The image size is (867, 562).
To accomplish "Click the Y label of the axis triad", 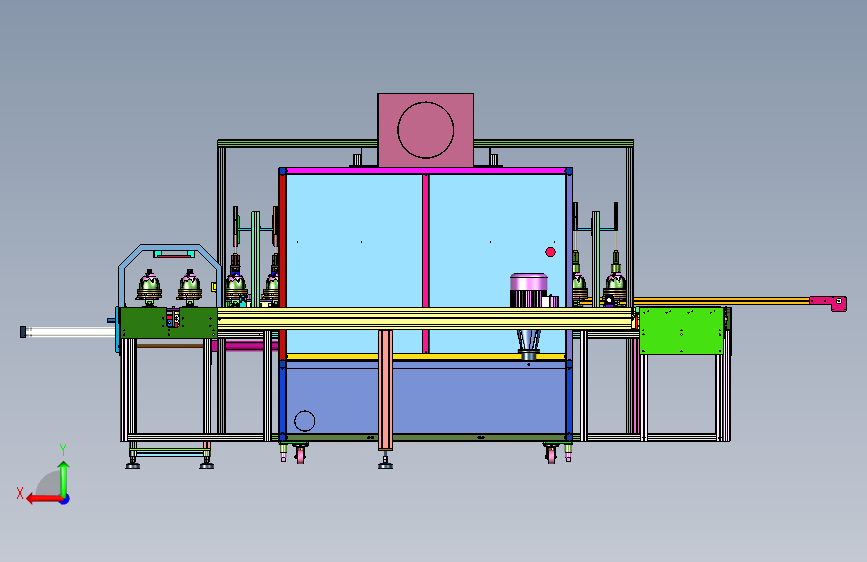I will click(63, 450).
